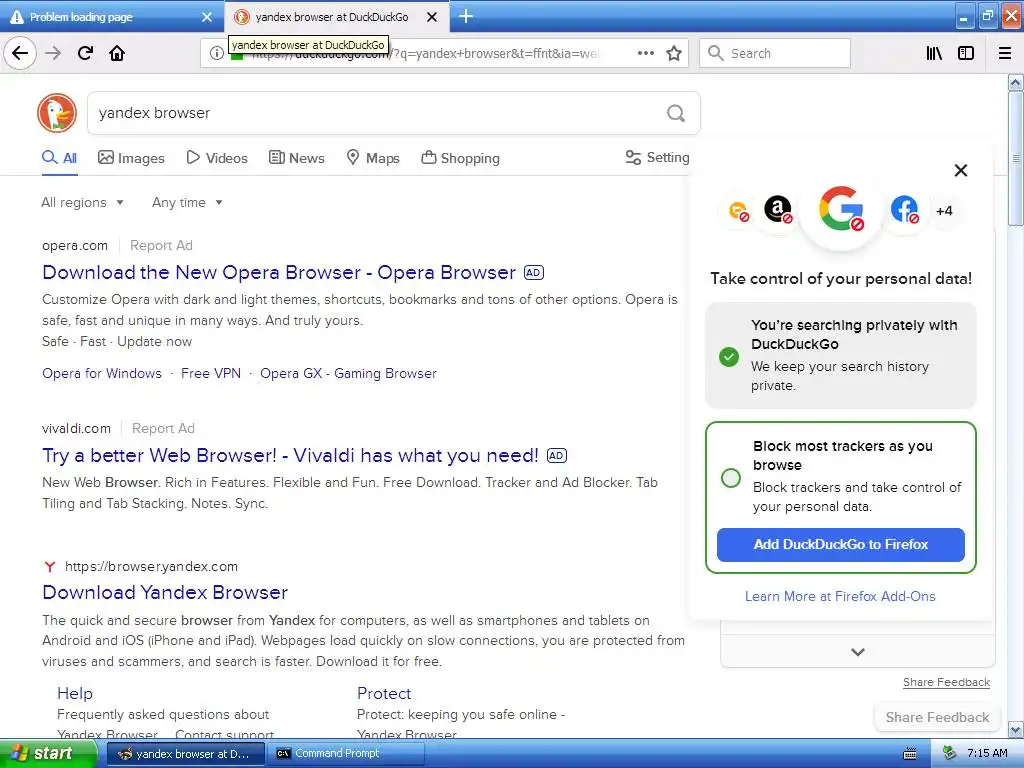This screenshot has width=1024, height=768.
Task: Open the browser home page
Action: pyautogui.click(x=117, y=53)
